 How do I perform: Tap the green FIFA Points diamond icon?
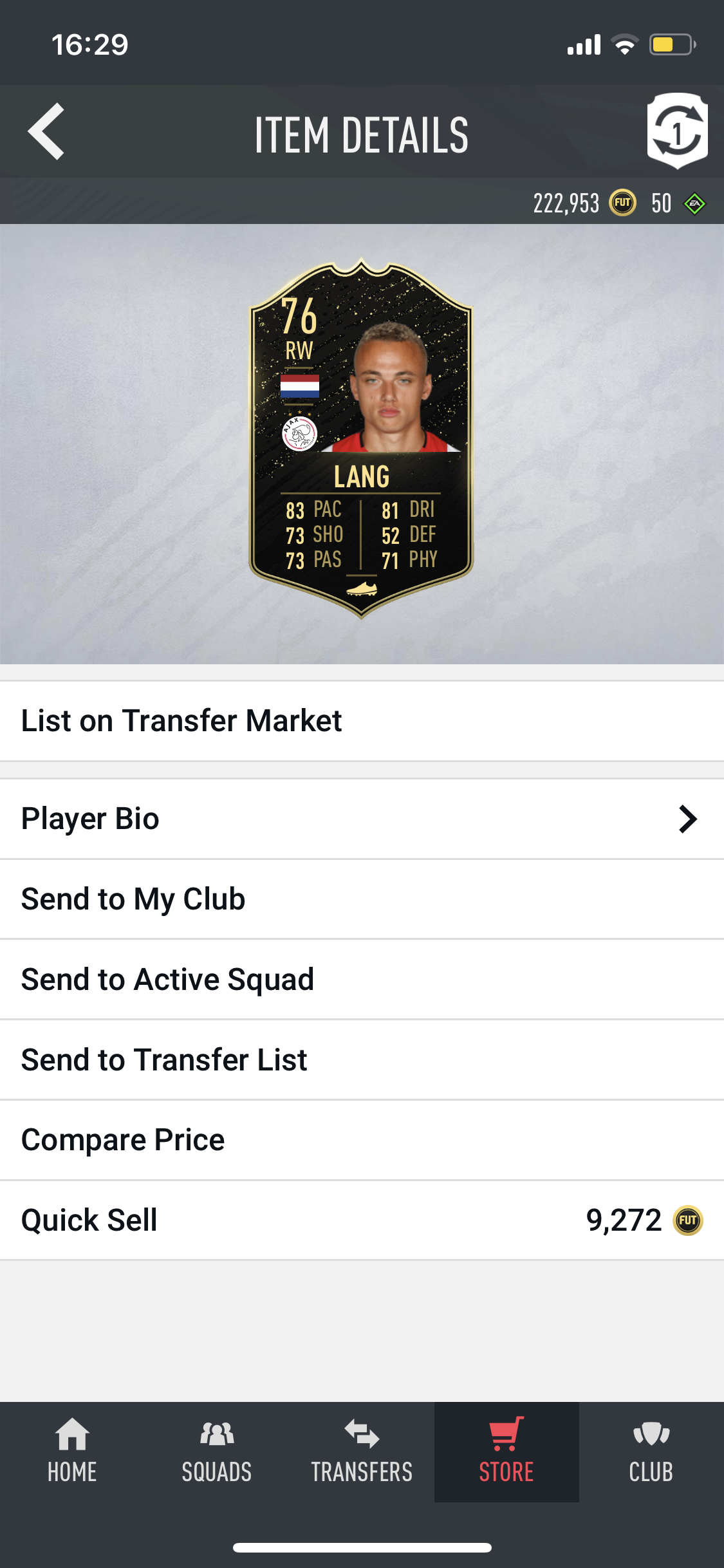(x=694, y=204)
